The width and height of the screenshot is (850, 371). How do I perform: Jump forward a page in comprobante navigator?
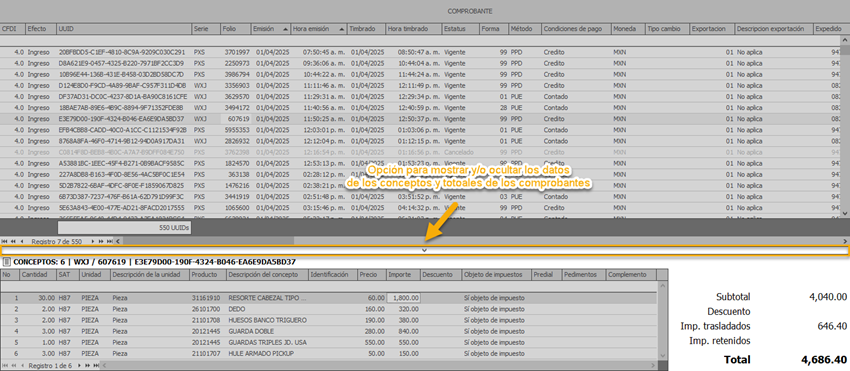click(101, 241)
